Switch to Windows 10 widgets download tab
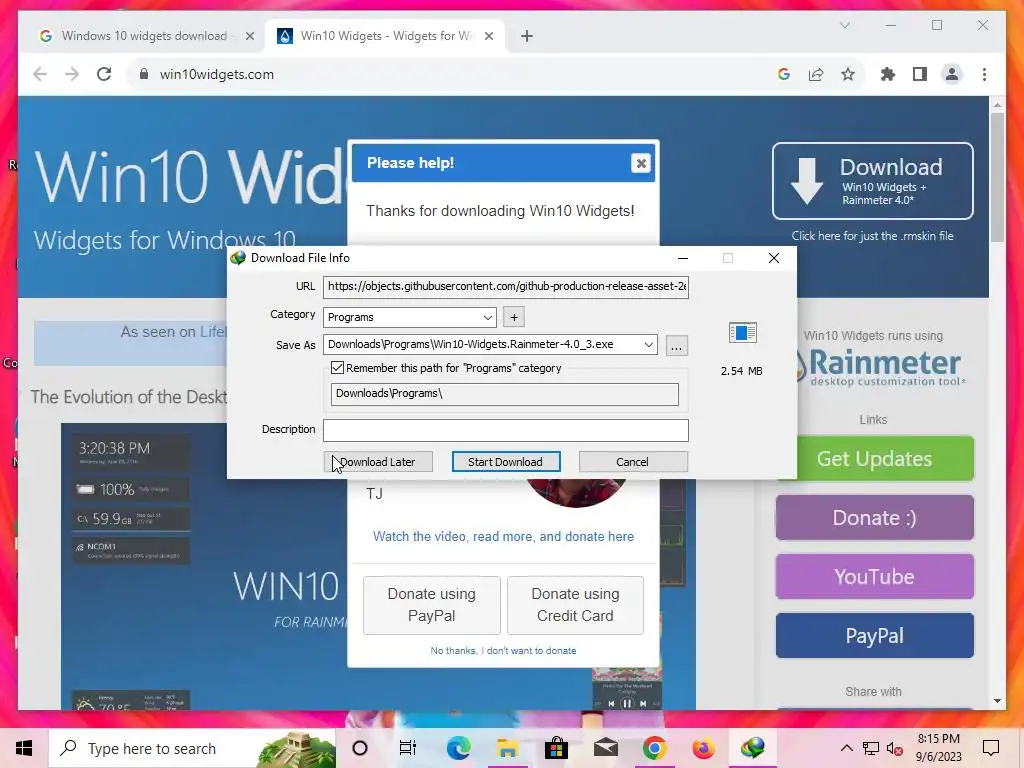 (144, 36)
